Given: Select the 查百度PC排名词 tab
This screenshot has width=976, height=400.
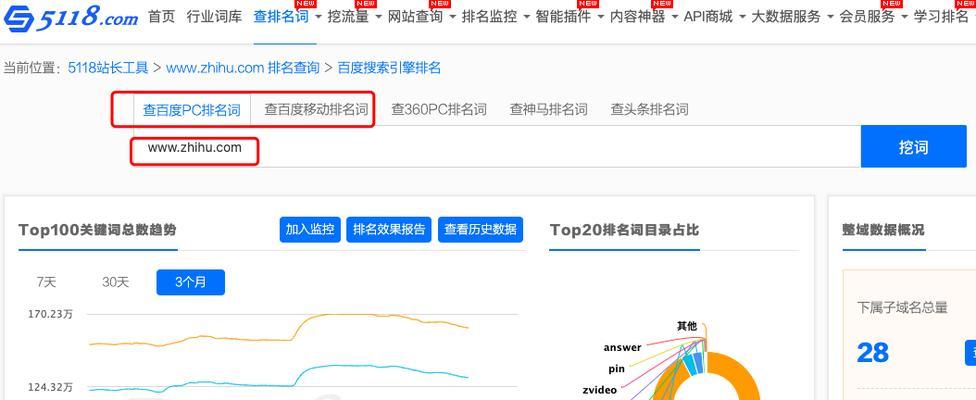Looking at the screenshot, I should point(192,110).
